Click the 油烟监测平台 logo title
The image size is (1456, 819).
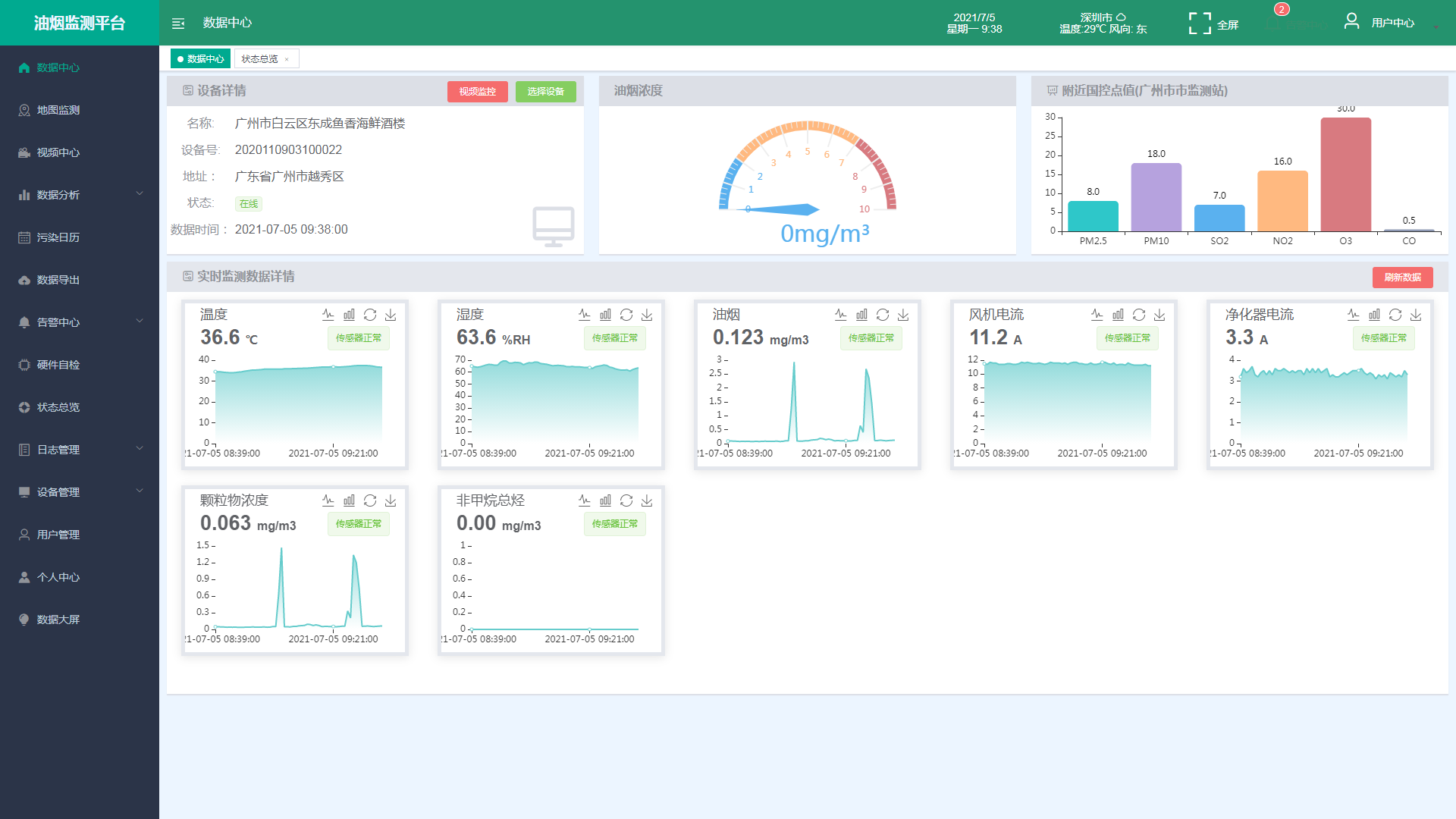click(x=80, y=24)
